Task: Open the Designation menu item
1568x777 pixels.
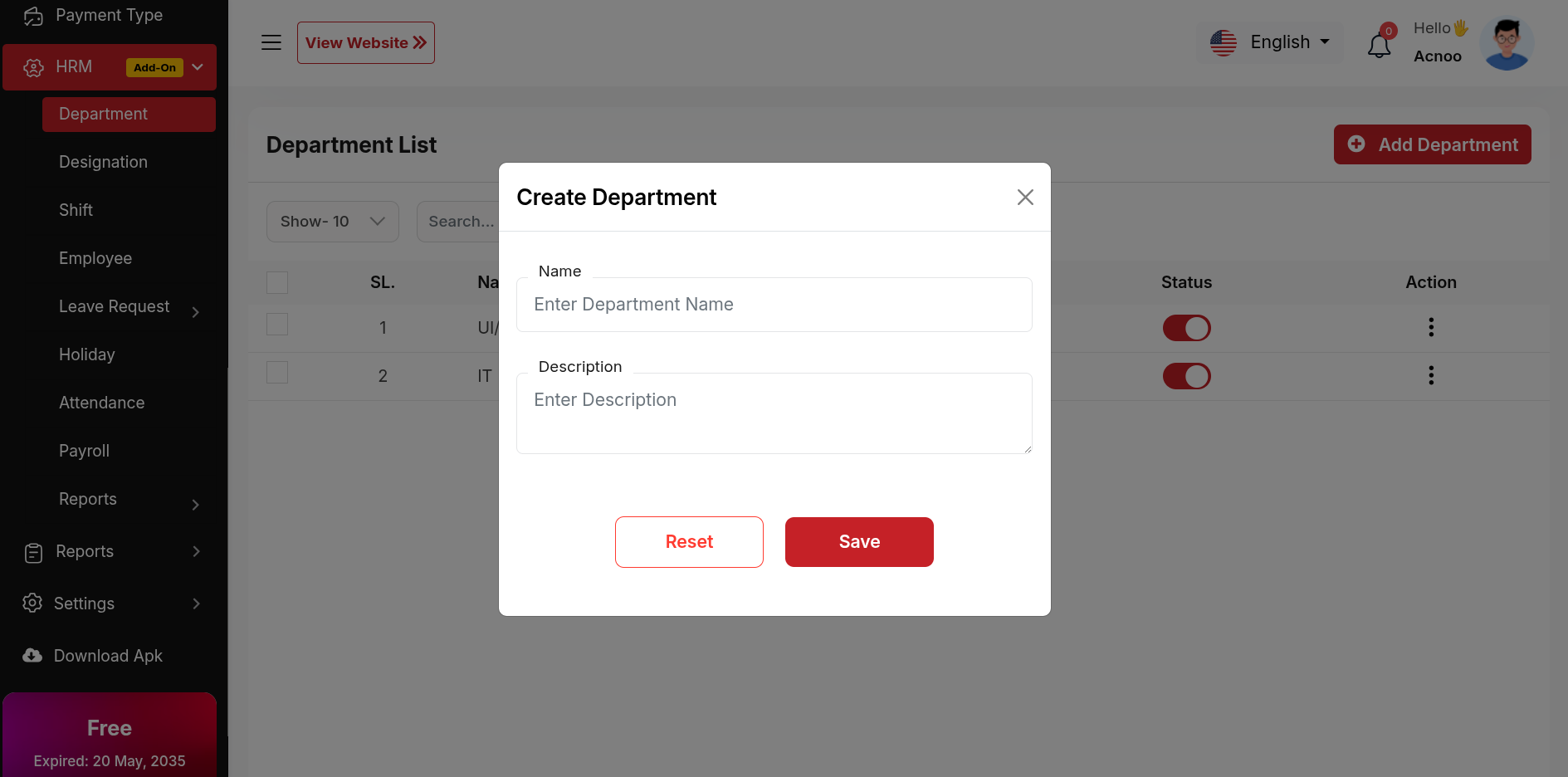Action: 103,162
